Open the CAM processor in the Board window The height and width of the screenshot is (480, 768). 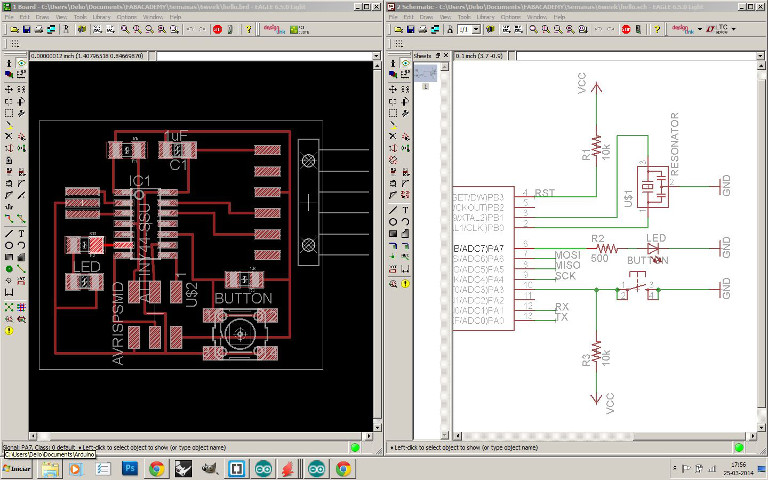(51, 30)
